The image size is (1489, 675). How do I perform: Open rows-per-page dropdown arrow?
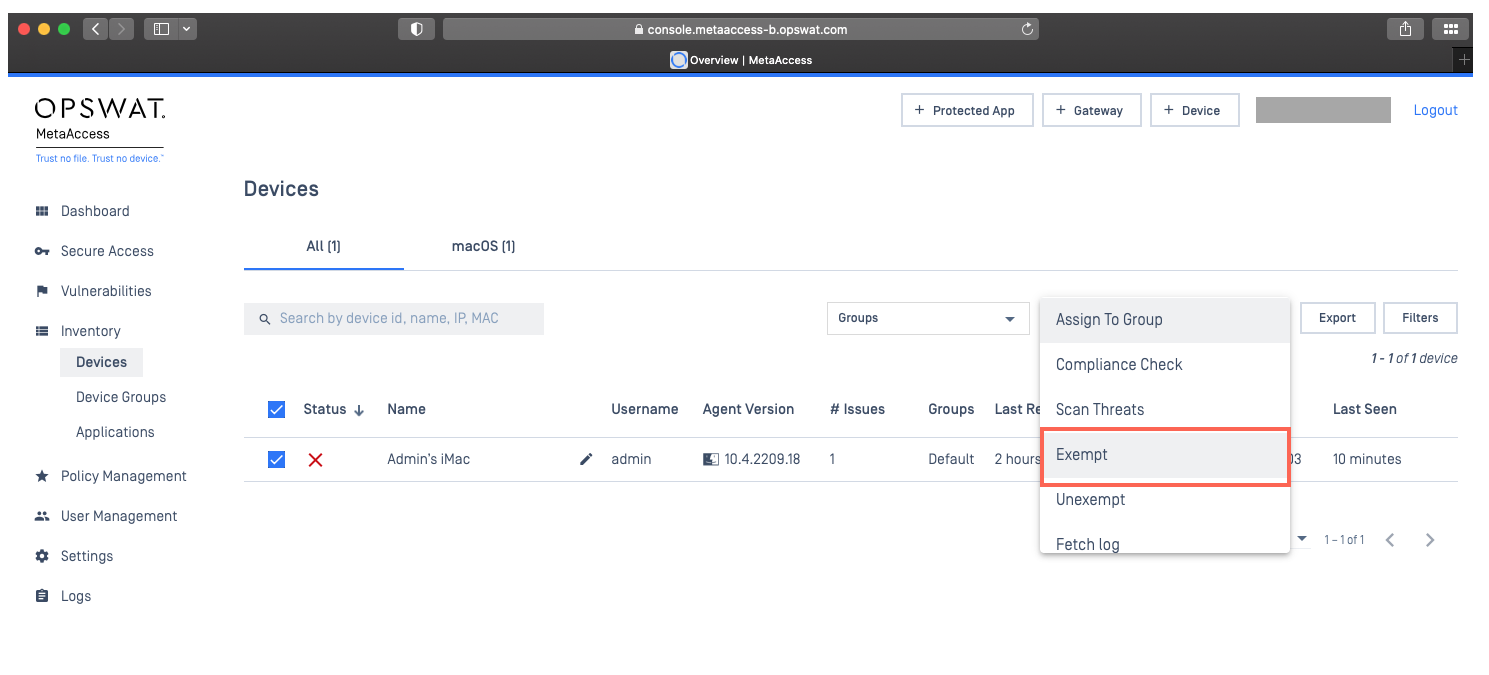pos(1302,539)
